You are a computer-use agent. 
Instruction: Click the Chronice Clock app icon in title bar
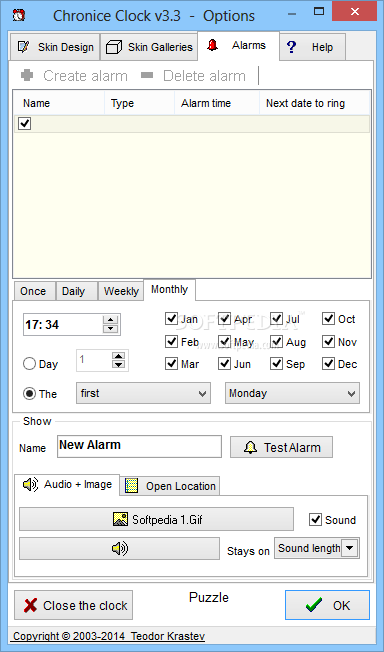click(19, 16)
